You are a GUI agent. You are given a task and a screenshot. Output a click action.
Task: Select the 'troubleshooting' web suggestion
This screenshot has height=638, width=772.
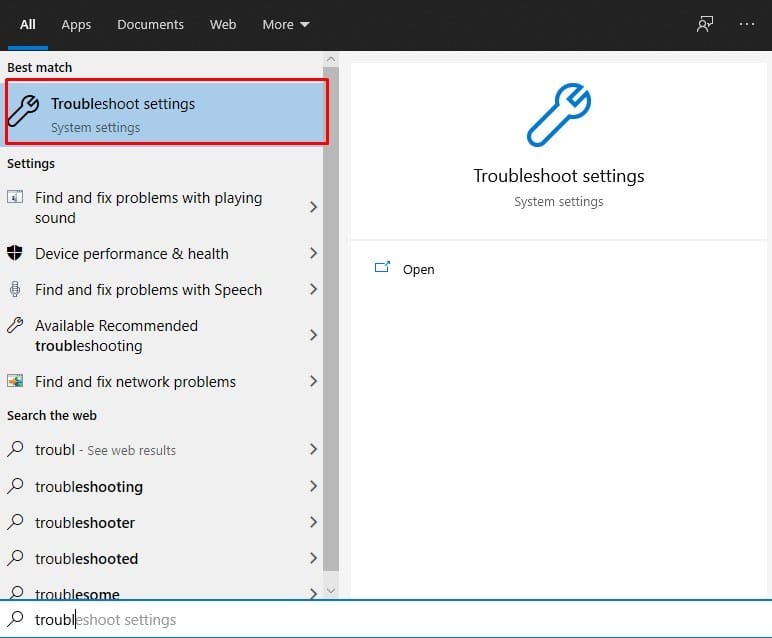click(x=161, y=486)
